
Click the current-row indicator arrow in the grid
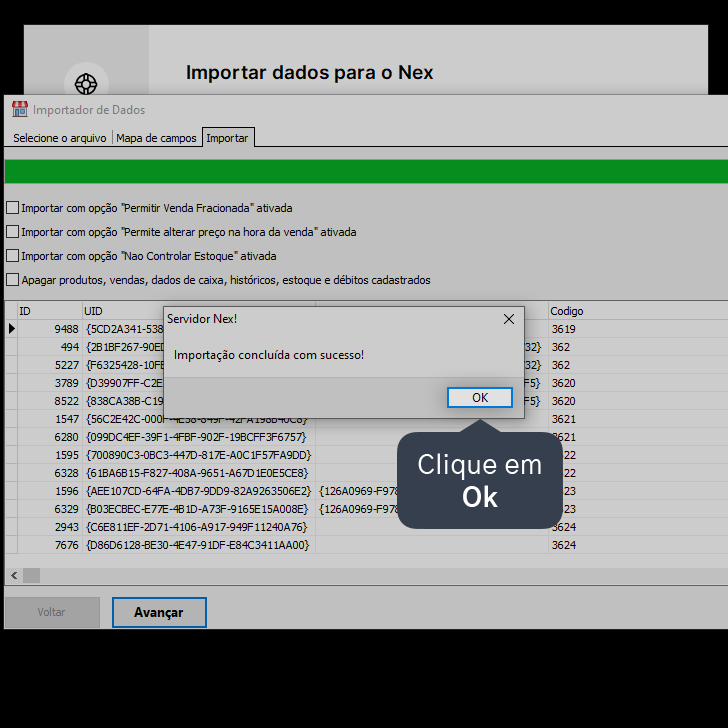click(11, 329)
